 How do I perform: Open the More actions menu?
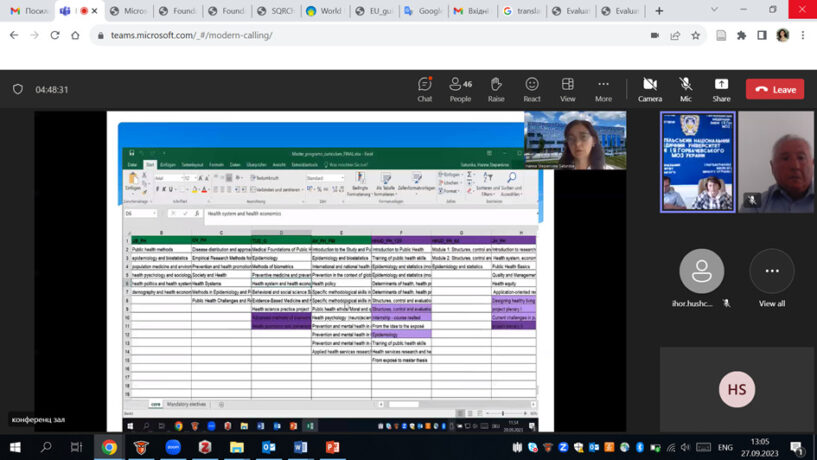click(x=603, y=89)
